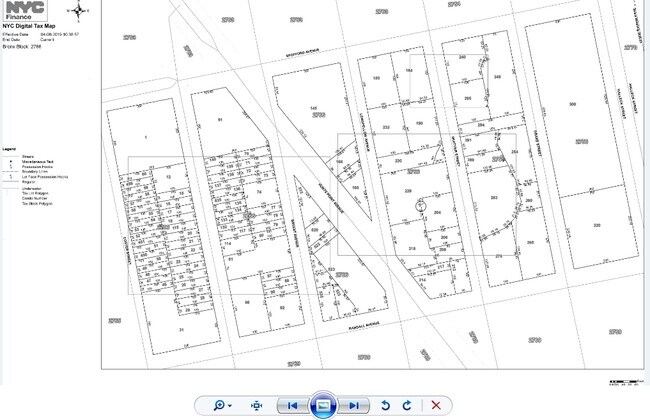
Task: Rotate the map counterclockwise
Action: [385, 404]
